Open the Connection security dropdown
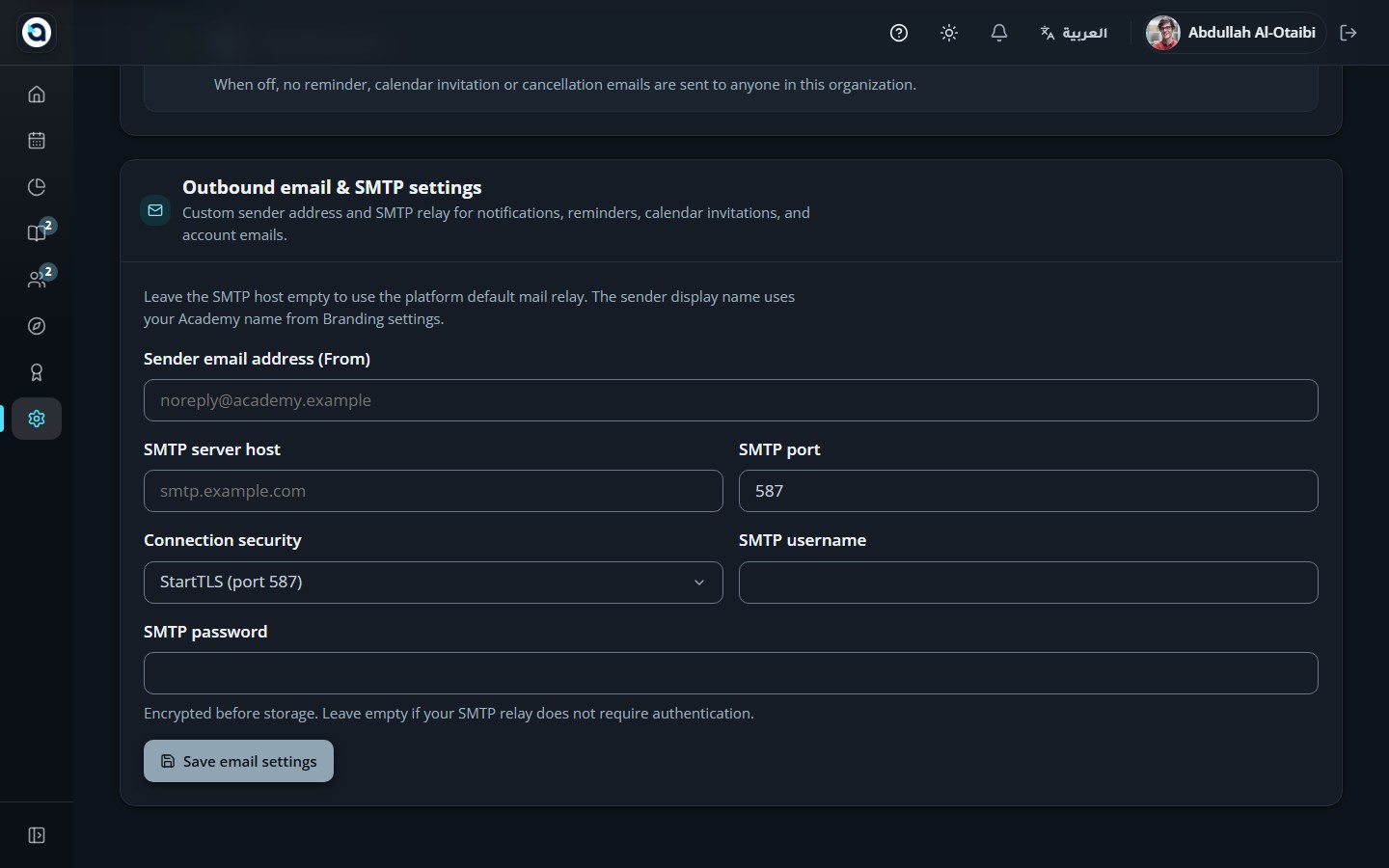The height and width of the screenshot is (868, 1389). click(433, 583)
